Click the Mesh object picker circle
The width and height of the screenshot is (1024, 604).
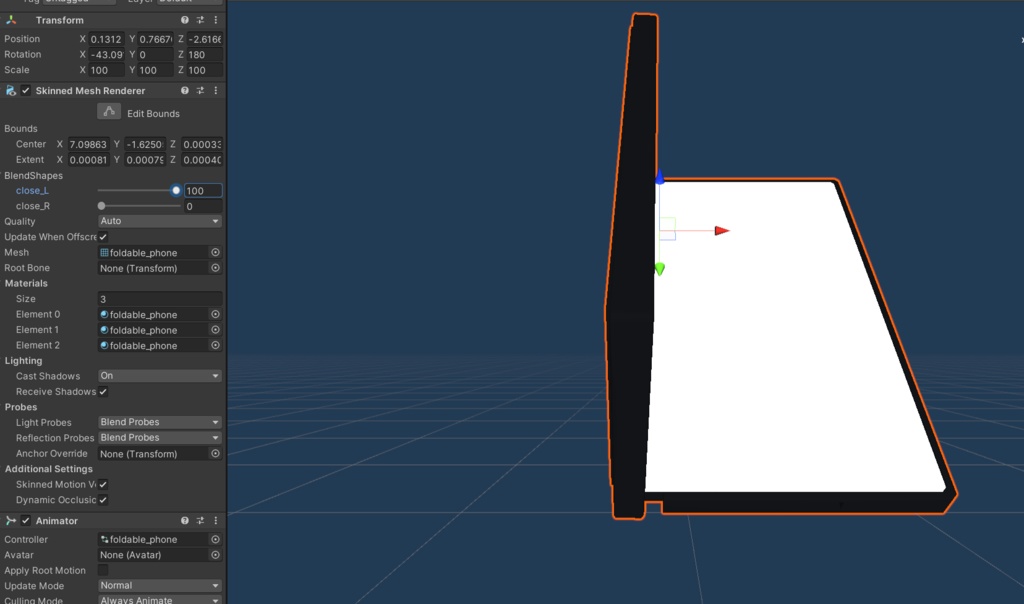point(215,252)
